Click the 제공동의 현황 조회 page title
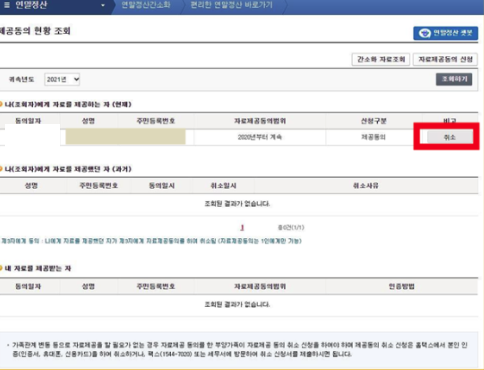This screenshot has height=370, width=484. 35,31
